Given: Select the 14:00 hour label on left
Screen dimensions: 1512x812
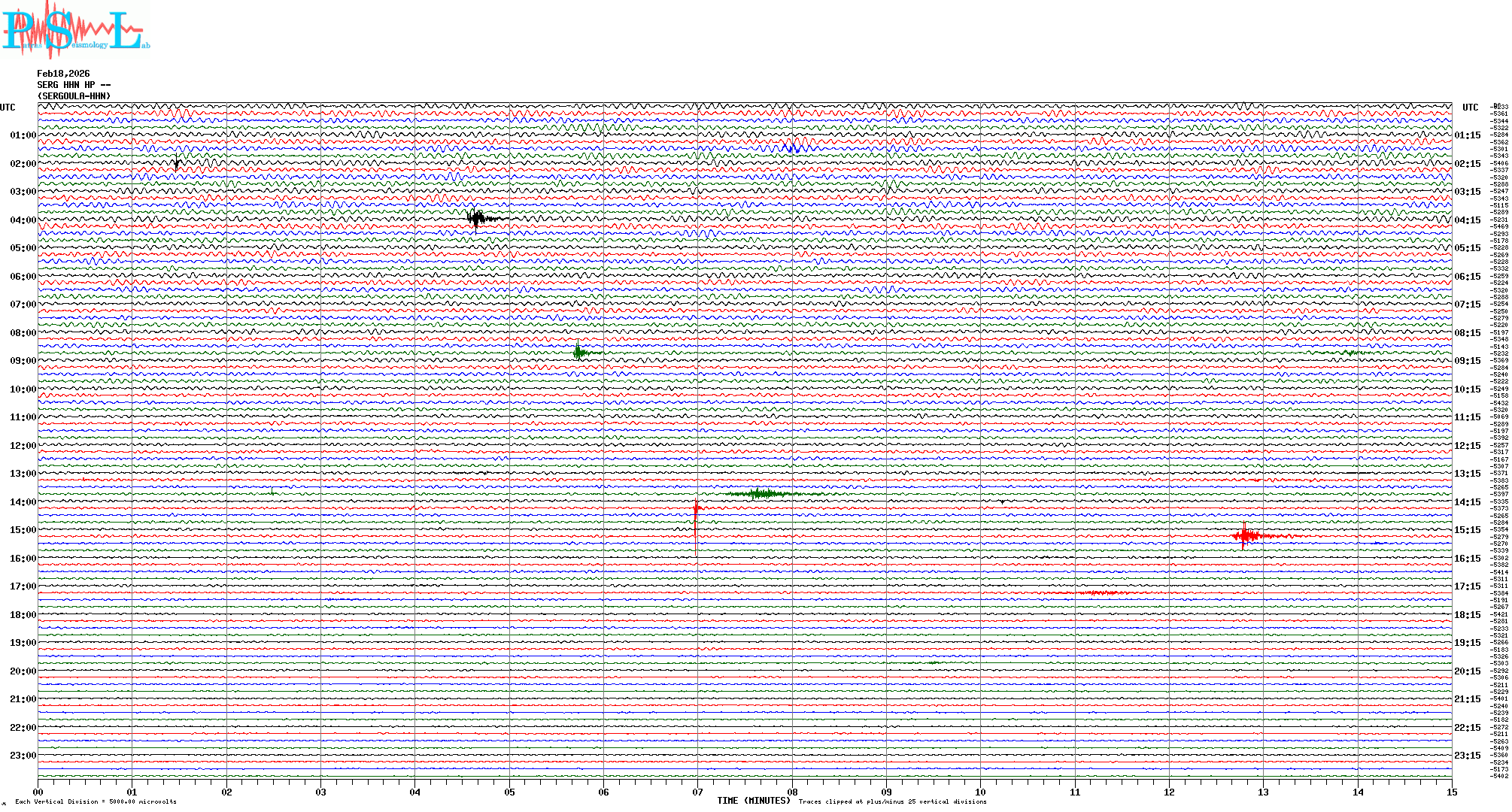Looking at the screenshot, I should click(x=23, y=502).
